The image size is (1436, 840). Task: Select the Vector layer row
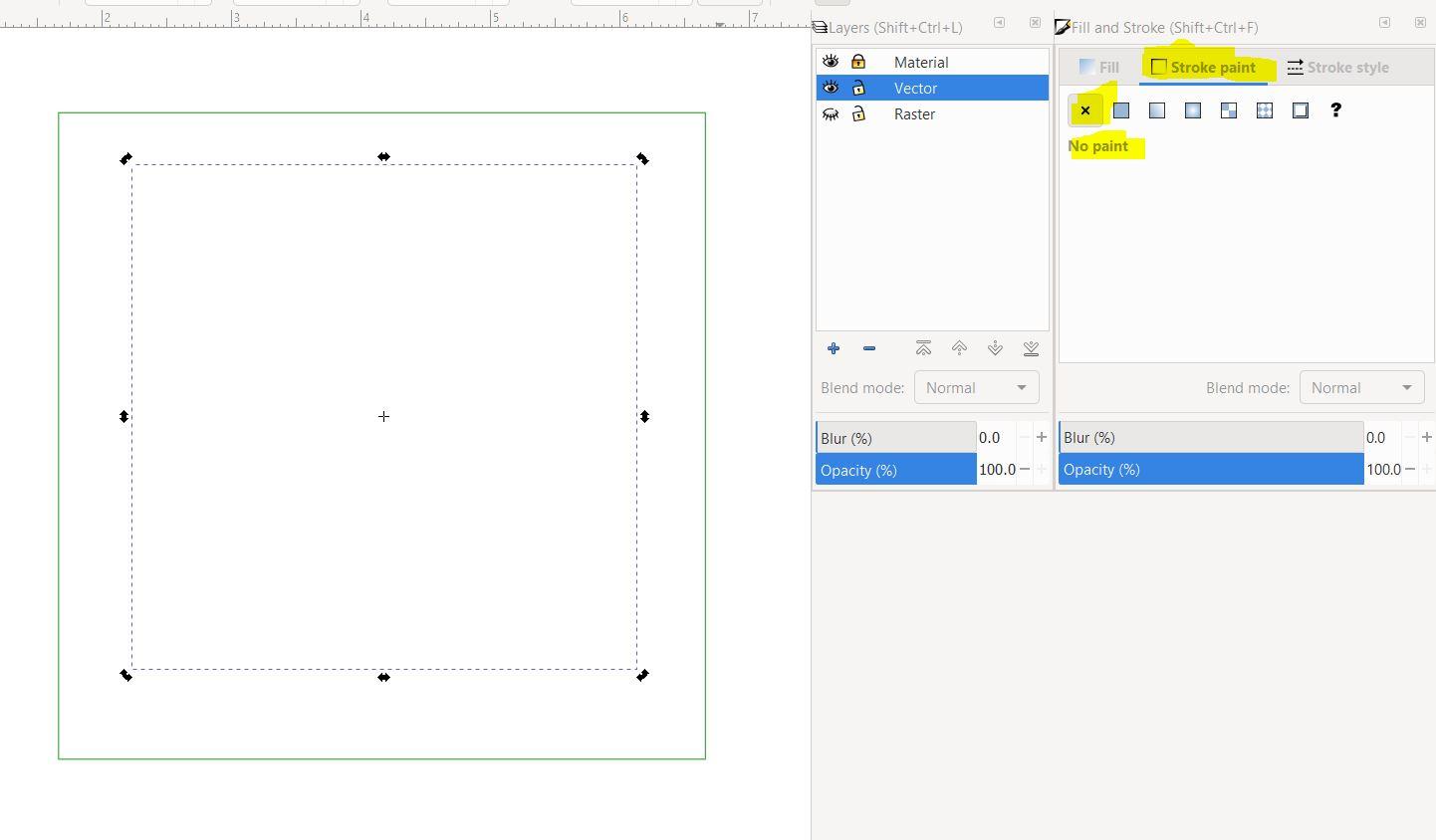tap(932, 88)
